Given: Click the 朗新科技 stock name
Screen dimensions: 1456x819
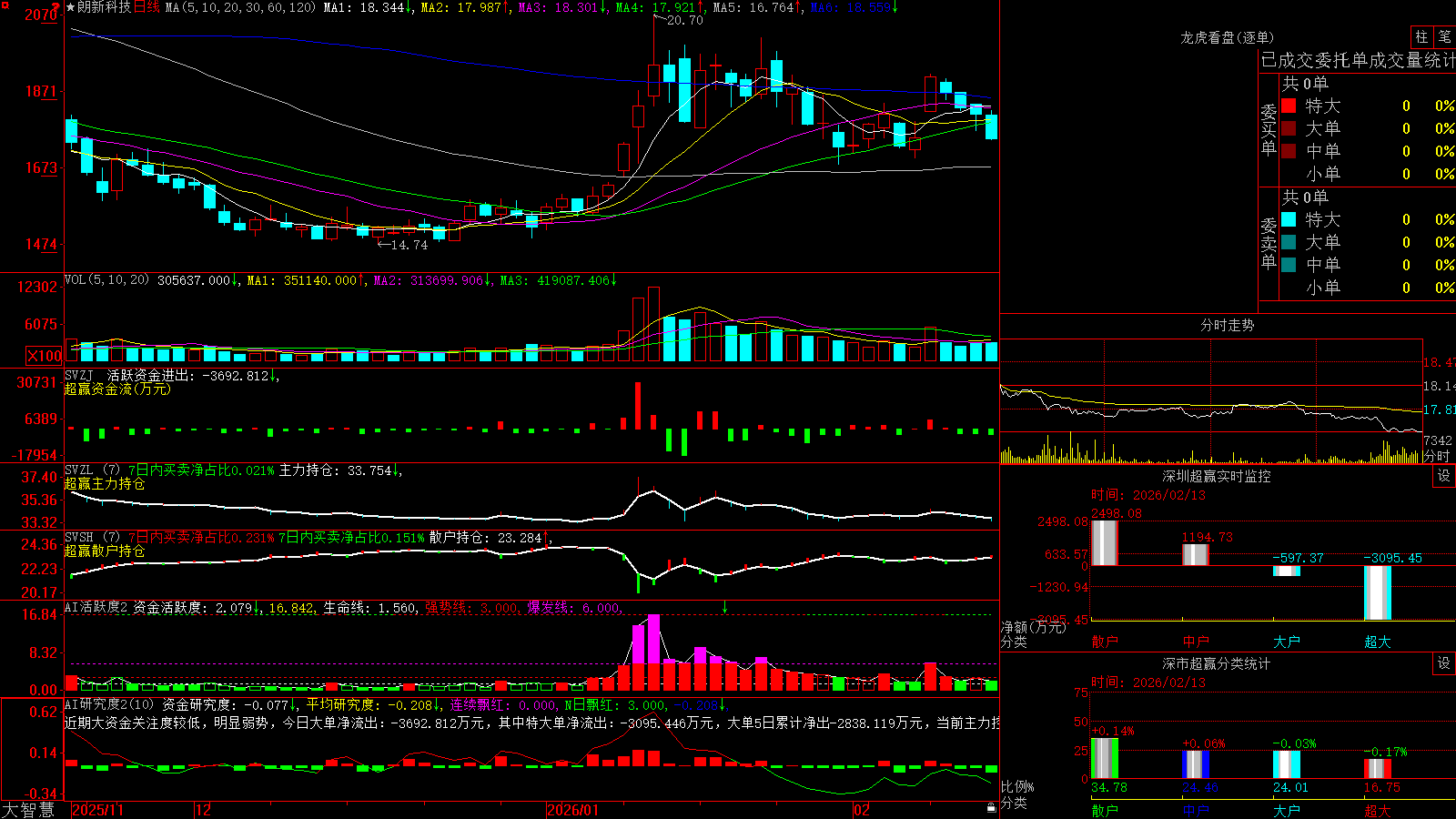Looking at the screenshot, I should point(104,7).
